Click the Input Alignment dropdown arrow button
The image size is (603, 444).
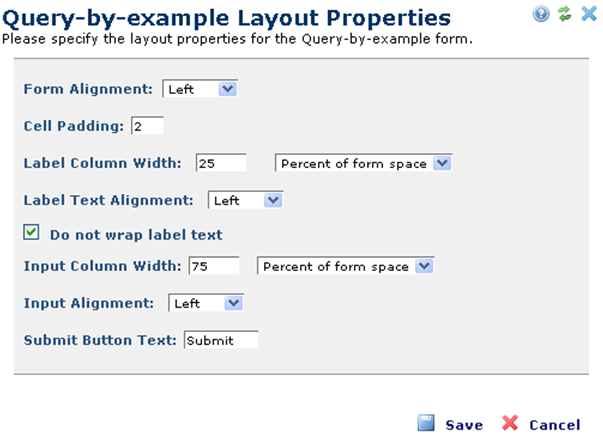(233, 303)
